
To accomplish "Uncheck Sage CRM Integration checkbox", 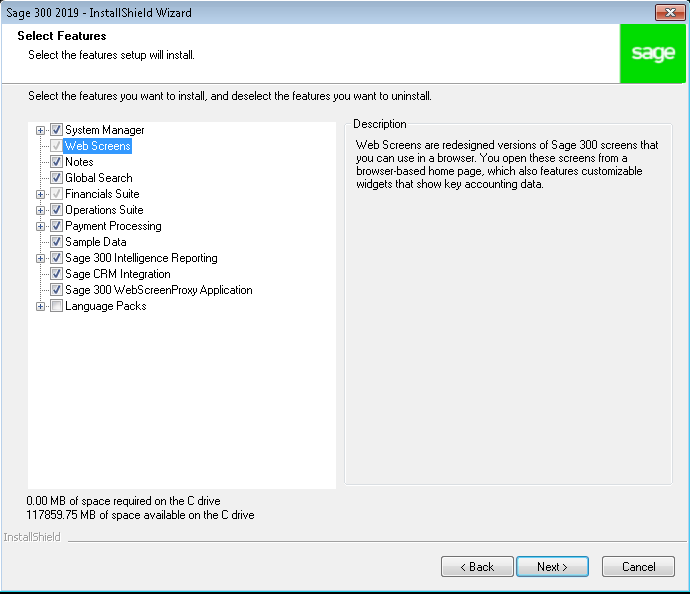I will pyautogui.click(x=56, y=274).
